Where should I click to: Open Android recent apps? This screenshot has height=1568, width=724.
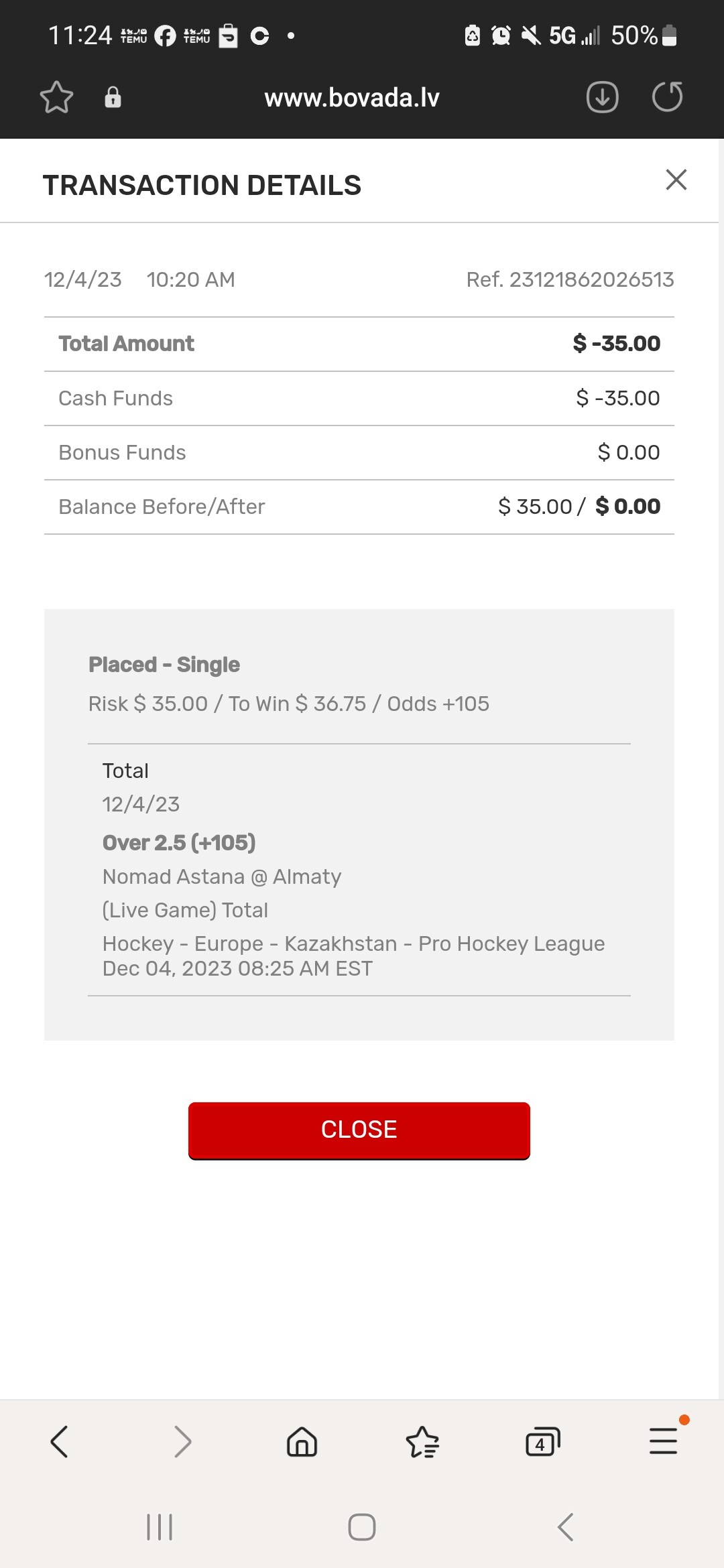(x=160, y=1527)
